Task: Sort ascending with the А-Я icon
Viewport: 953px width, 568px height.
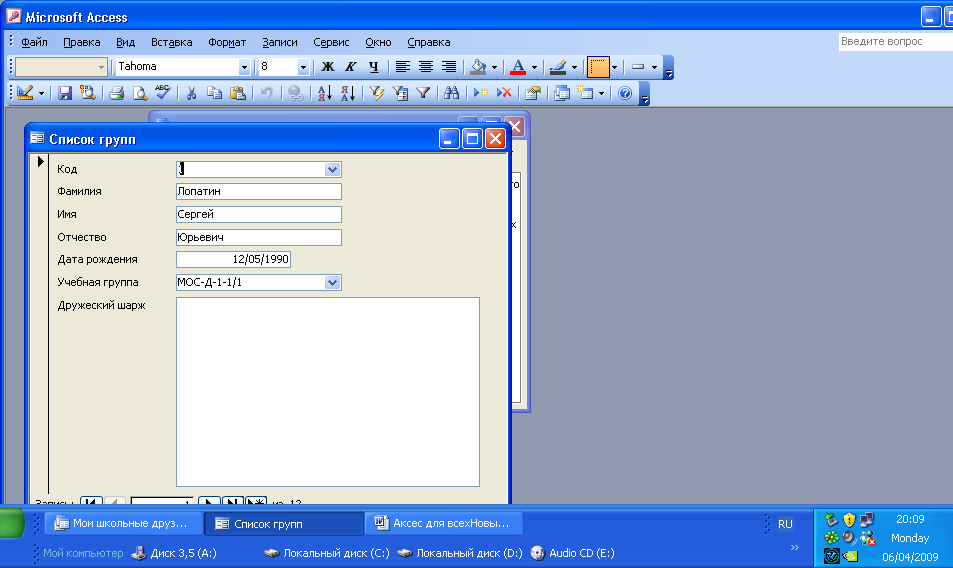Action: coord(325,93)
